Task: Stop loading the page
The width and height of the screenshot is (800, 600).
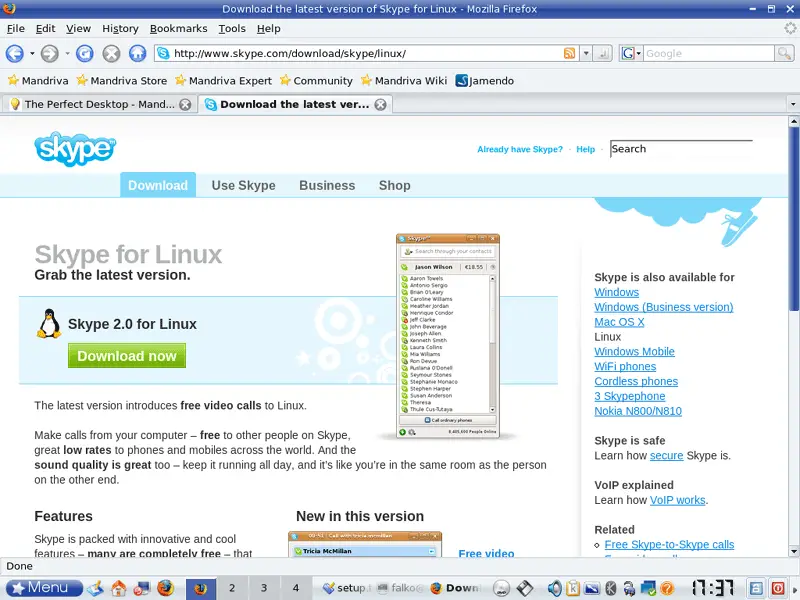Action: [111, 54]
